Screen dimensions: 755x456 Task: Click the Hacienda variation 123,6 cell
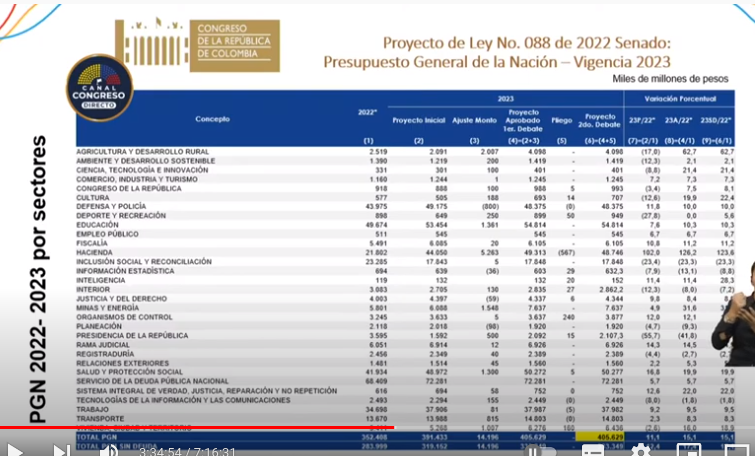724,252
